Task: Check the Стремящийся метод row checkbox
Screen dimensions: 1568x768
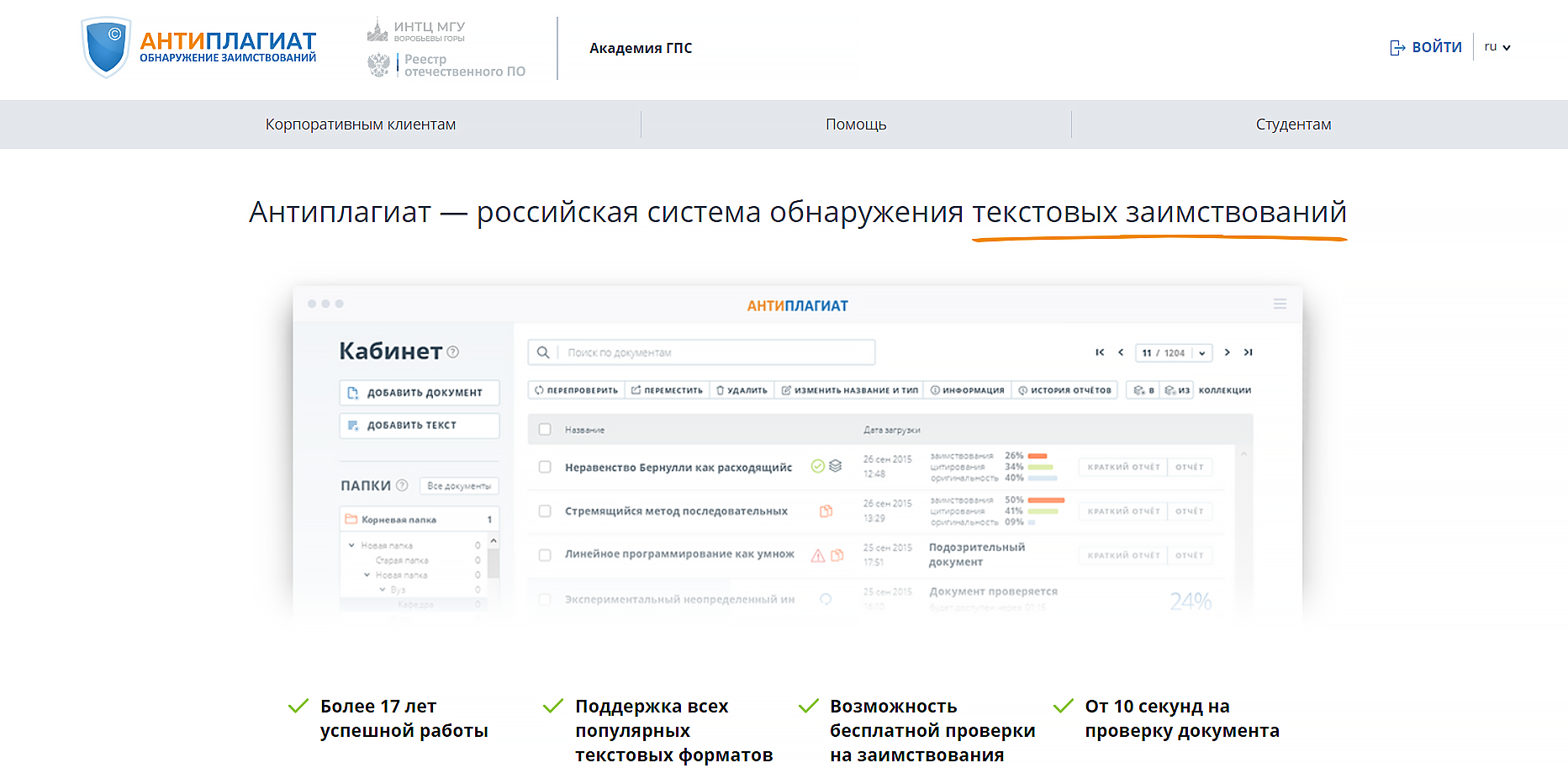Action: 545,511
